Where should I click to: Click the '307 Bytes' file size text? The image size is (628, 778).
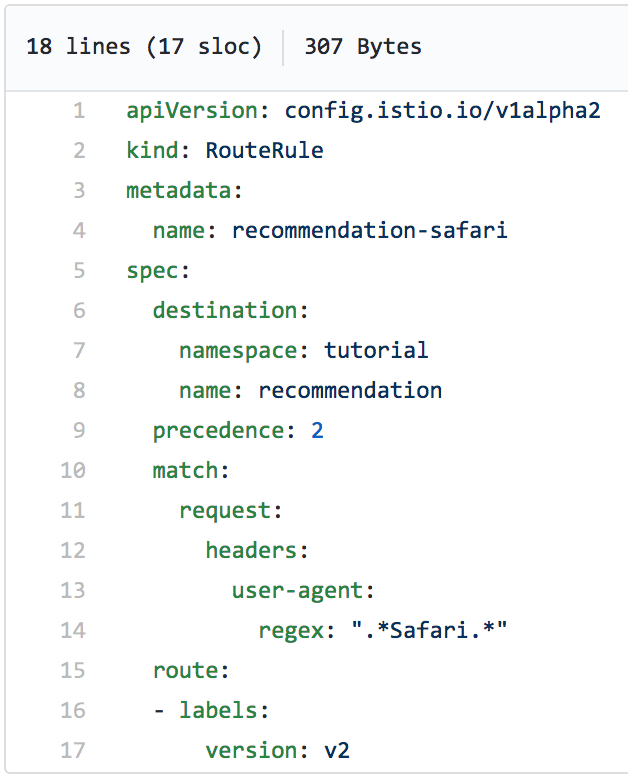[x=363, y=46]
